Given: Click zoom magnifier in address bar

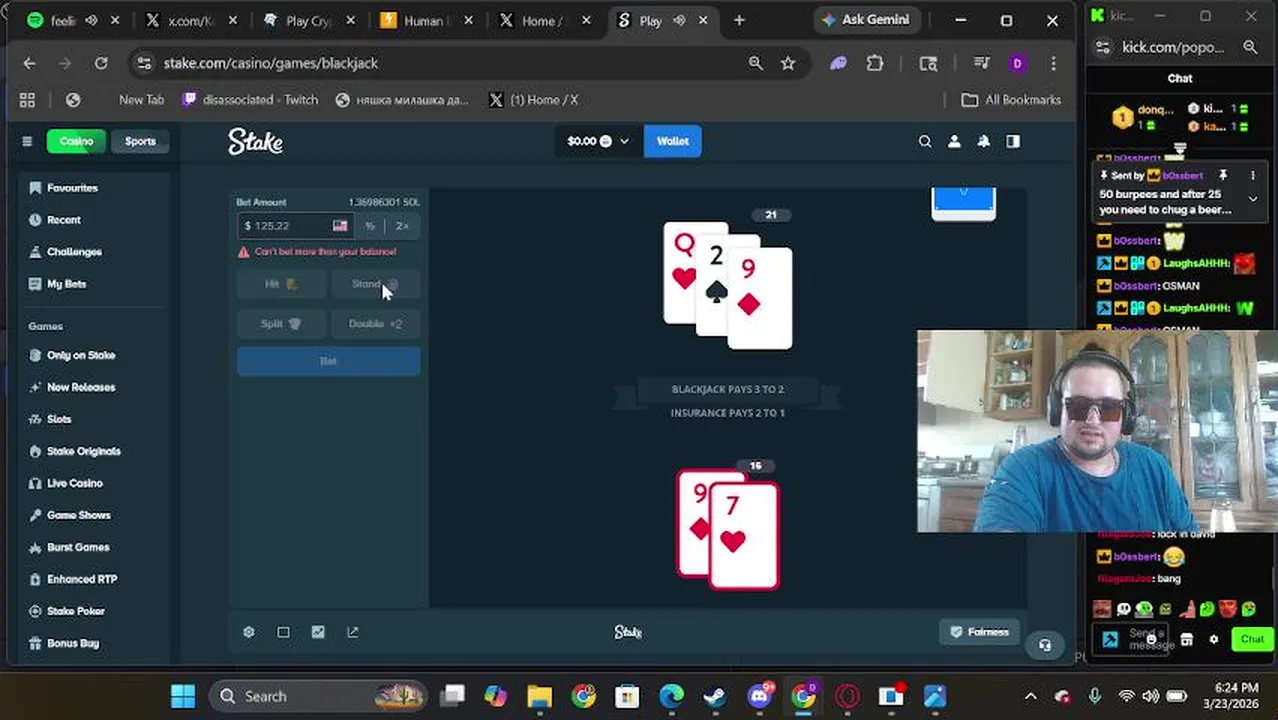Looking at the screenshot, I should tap(756, 63).
